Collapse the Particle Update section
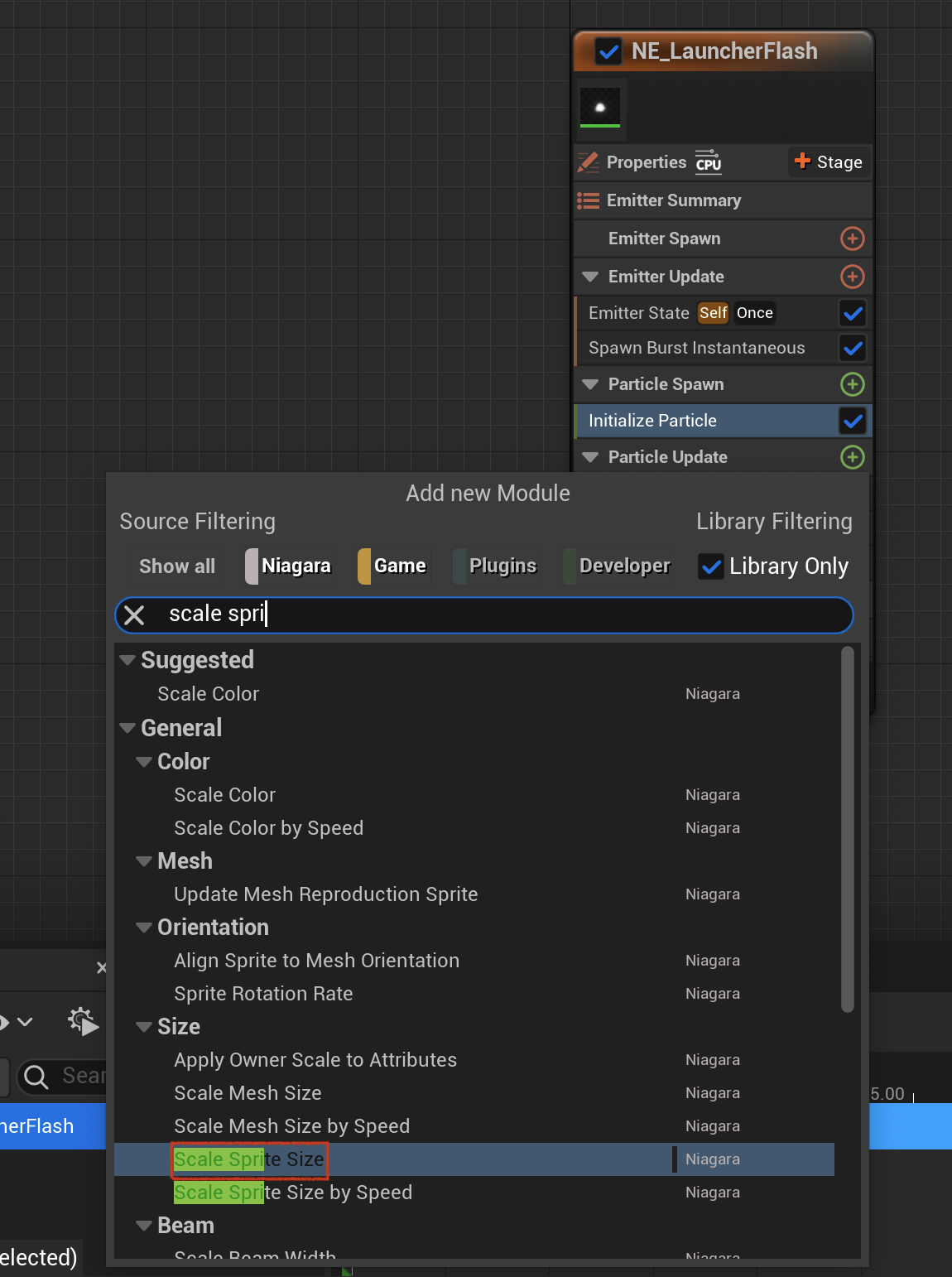 point(590,457)
